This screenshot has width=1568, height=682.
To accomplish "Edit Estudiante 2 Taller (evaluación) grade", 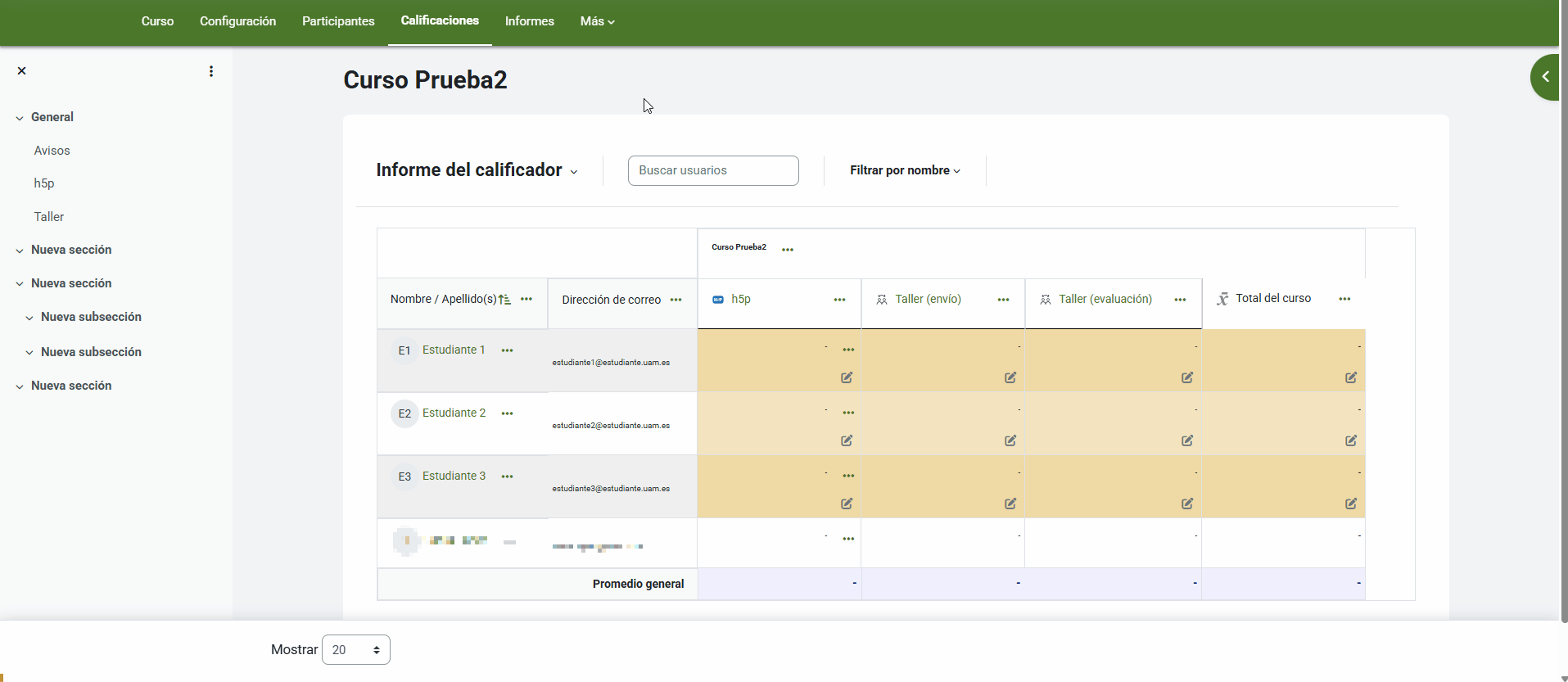I will point(1187,440).
